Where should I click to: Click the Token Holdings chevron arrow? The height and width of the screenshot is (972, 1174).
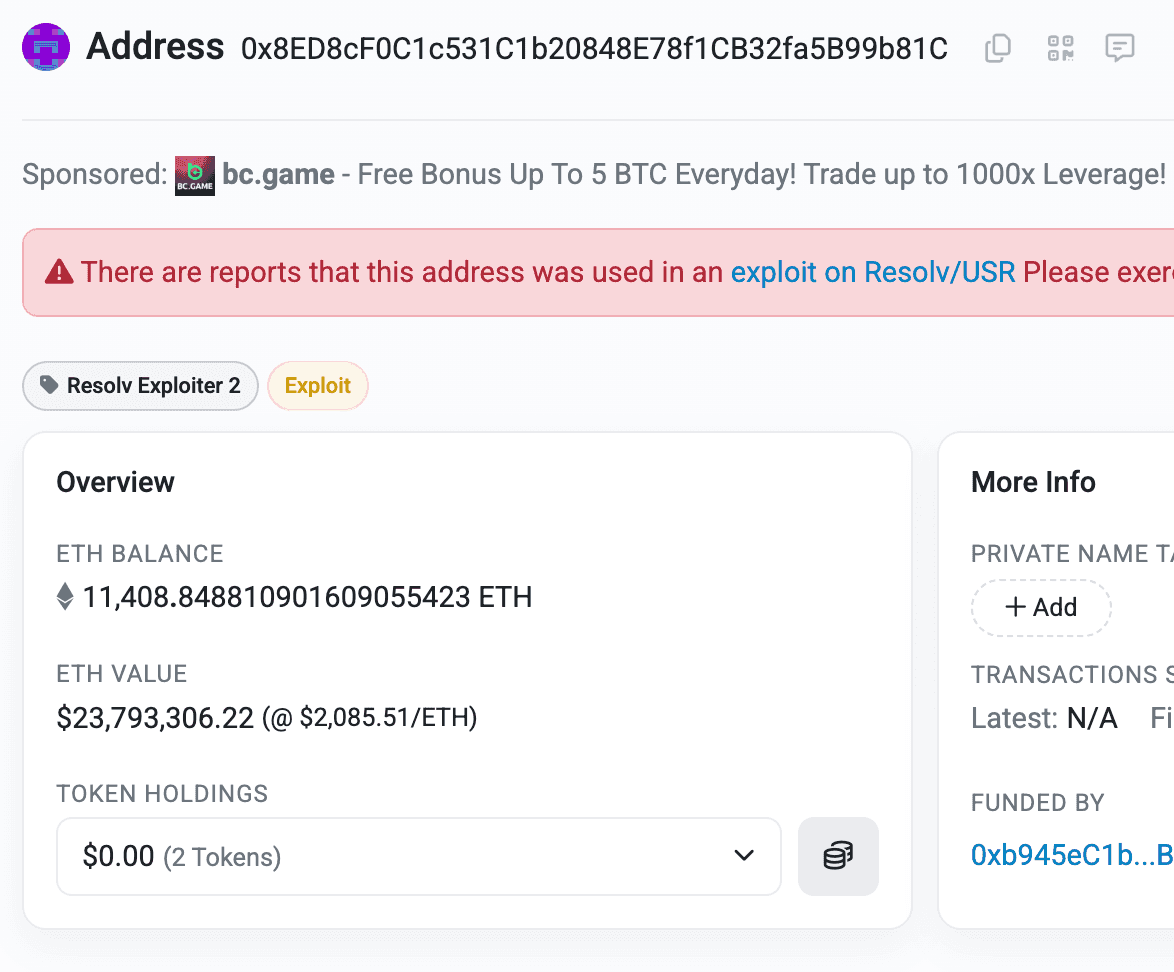coord(743,856)
